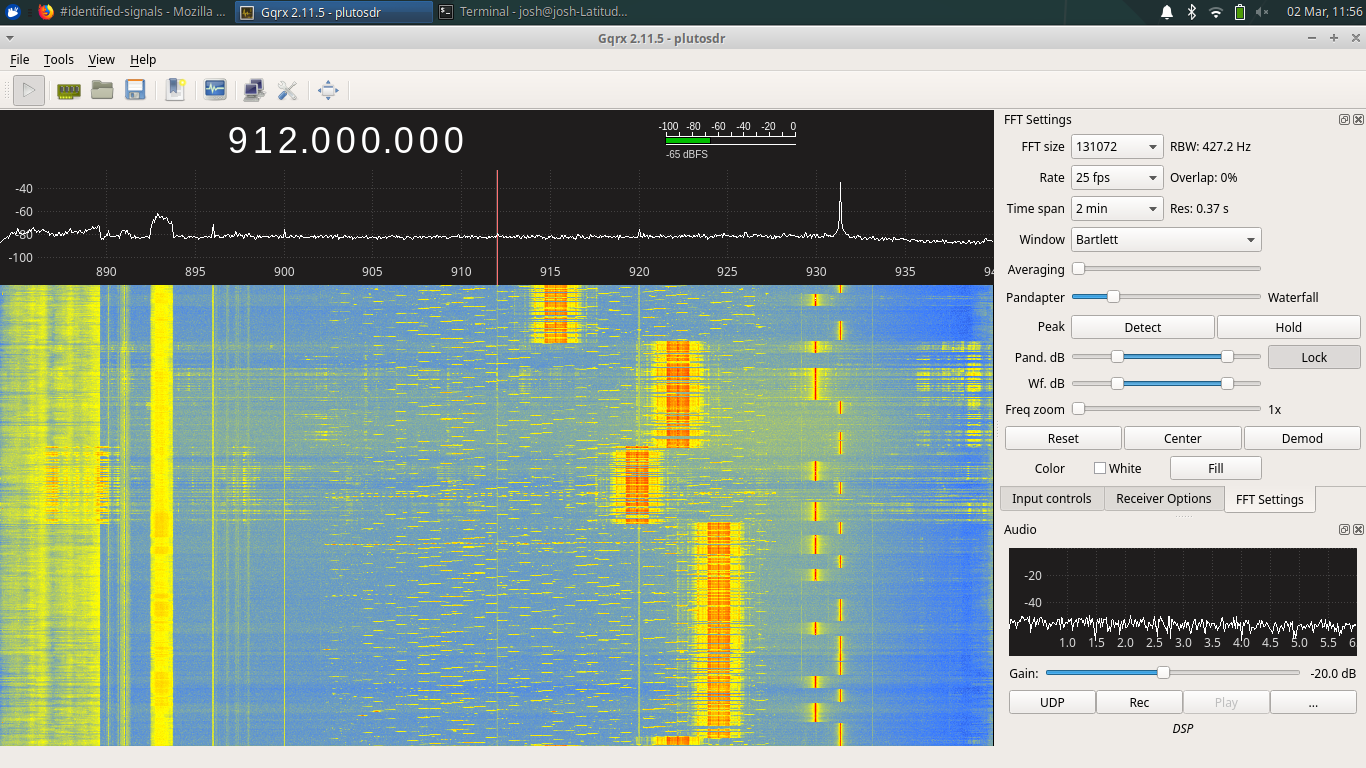This screenshot has width=1366, height=768.
Task: Click the Res: 0.37 s label
Action: point(1199,209)
